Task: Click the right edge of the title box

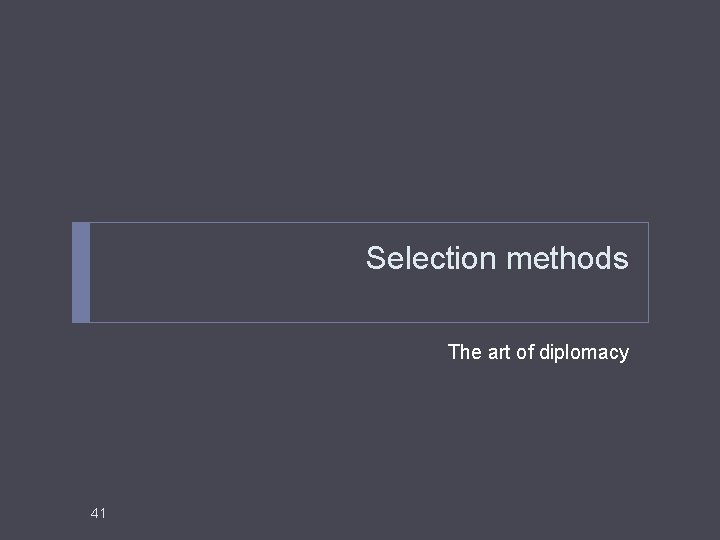Action: pyautogui.click(x=648, y=272)
